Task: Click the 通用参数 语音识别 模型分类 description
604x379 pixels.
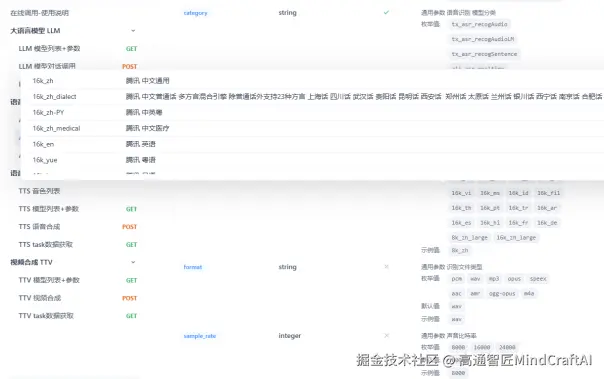Action: (x=458, y=13)
